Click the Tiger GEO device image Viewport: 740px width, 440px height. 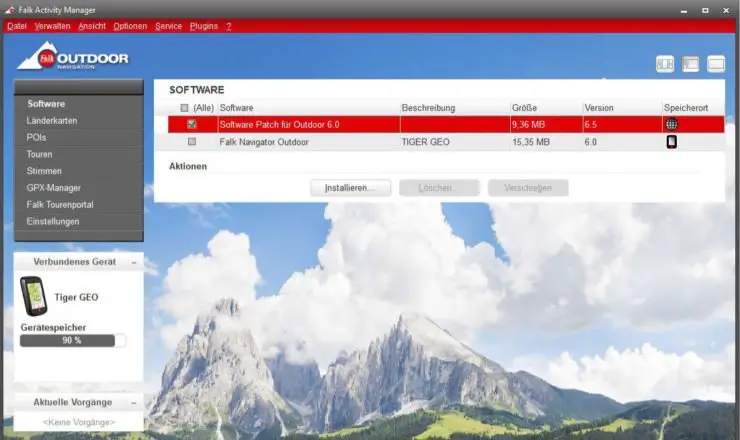tap(34, 296)
